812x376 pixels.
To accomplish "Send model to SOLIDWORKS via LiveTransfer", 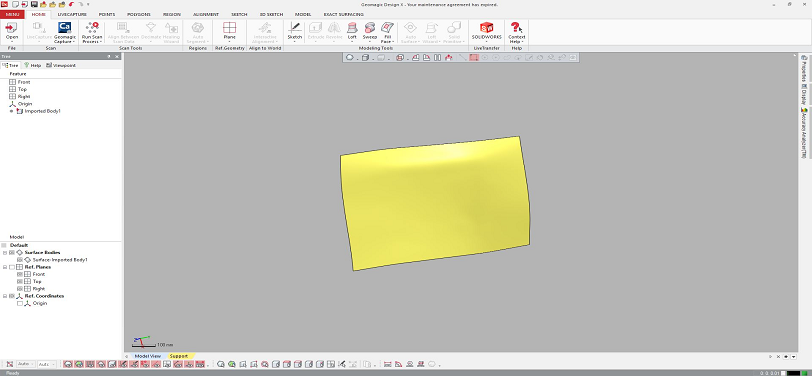I will tap(487, 31).
